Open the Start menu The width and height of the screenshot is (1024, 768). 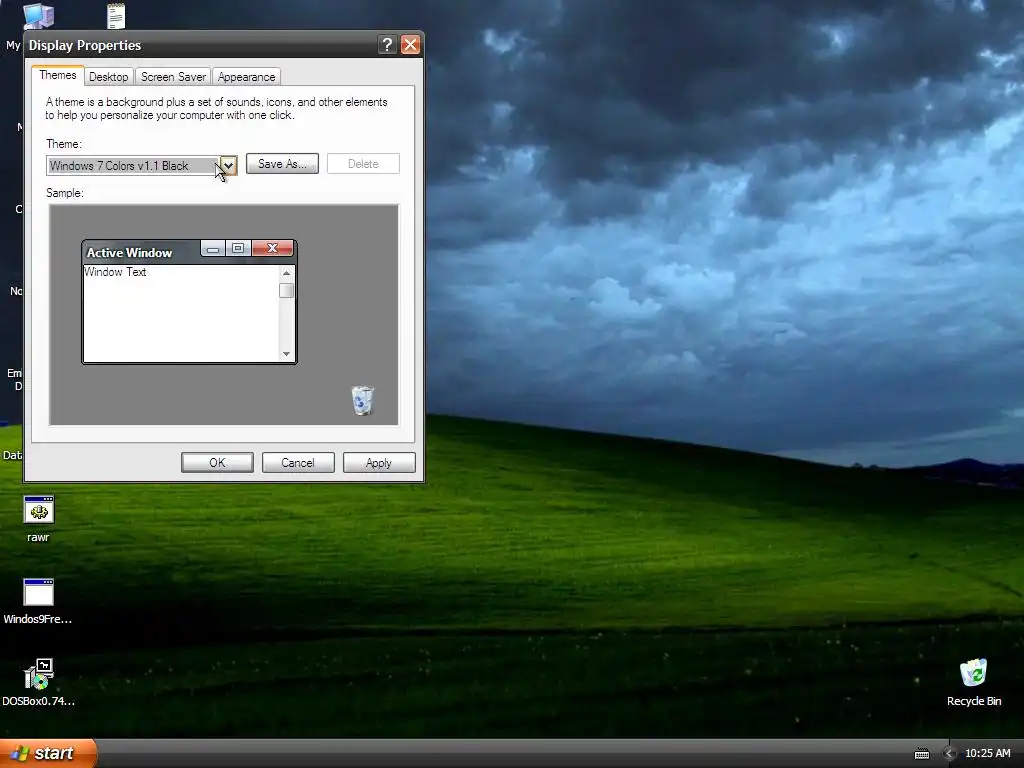(48, 753)
